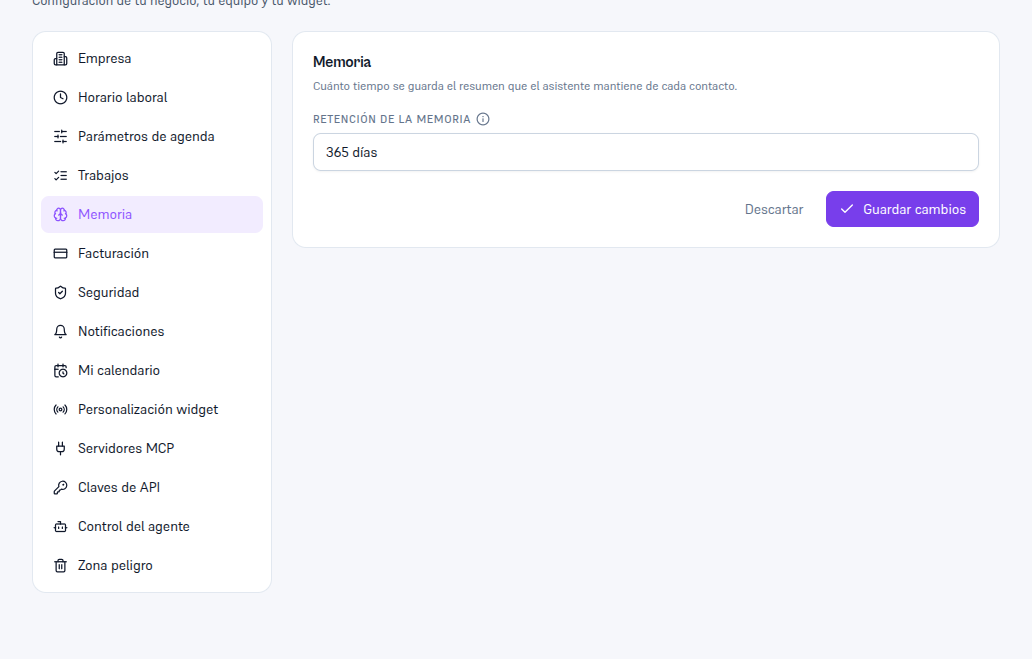
Task: Click the Memoria panel heading
Action: click(342, 62)
